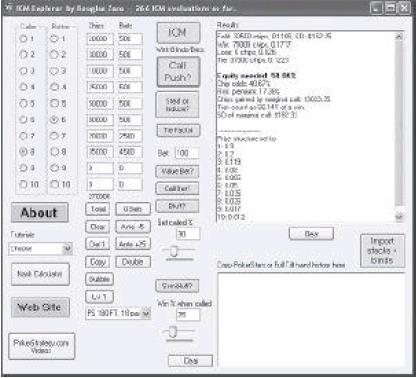Screen dimensions: 417x378
Task: Click the Win % when called slider thumb
Action: pyautogui.click(x=172, y=333)
